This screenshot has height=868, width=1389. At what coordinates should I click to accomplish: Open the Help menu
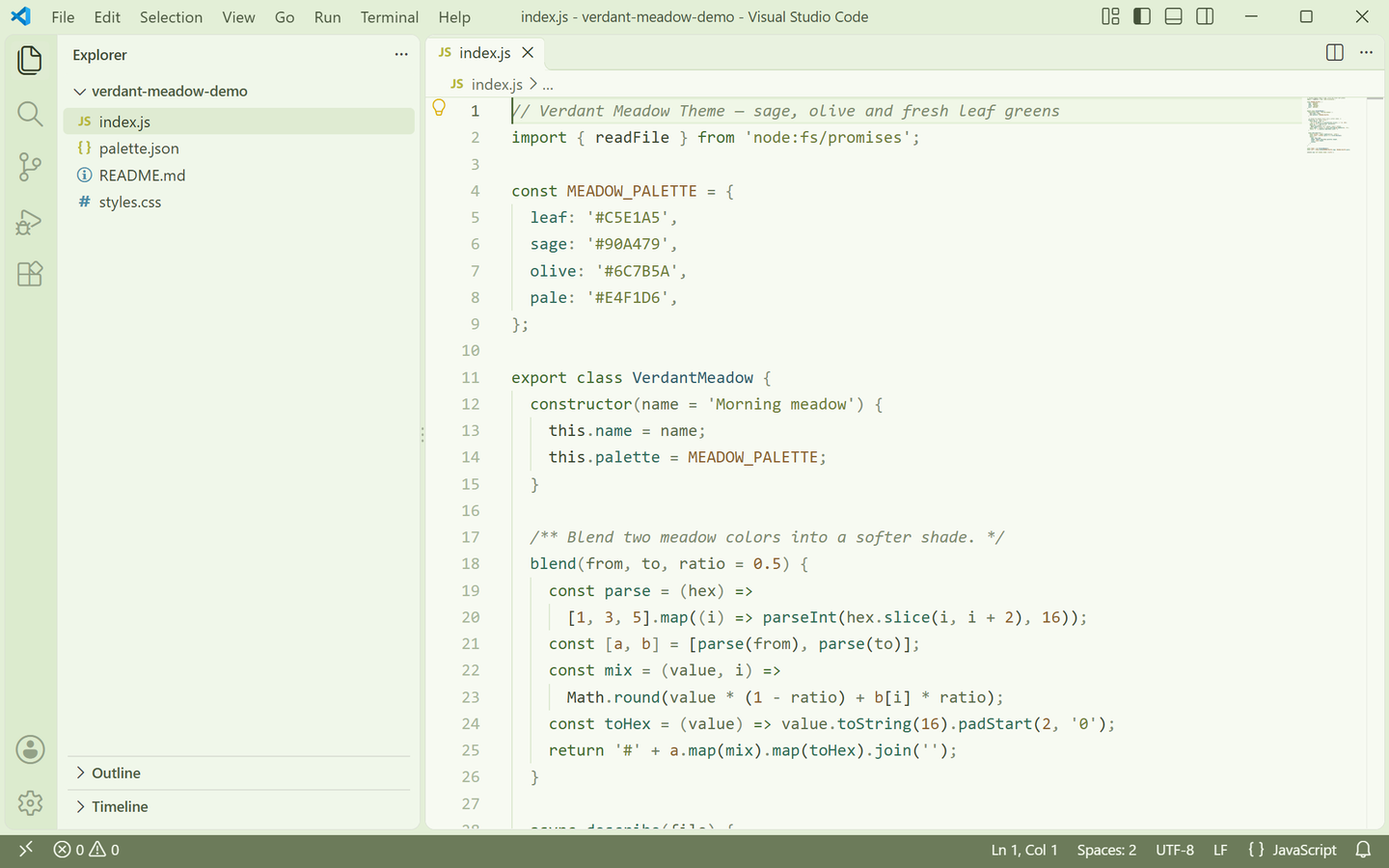click(x=454, y=17)
